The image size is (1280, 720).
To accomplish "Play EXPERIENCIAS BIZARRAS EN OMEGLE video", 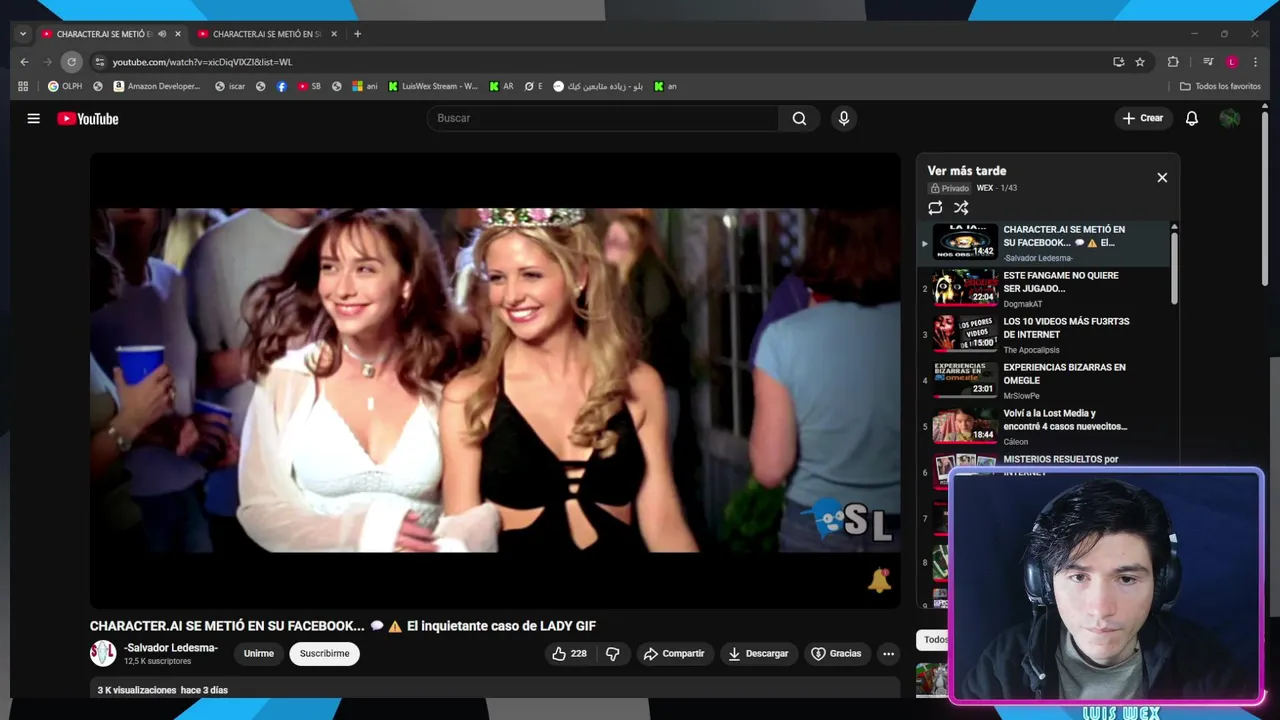I will pyautogui.click(x=1046, y=380).
